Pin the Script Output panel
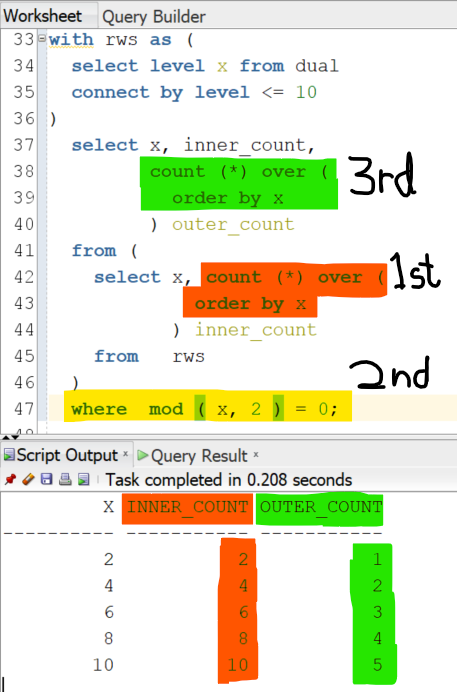This screenshot has width=457, height=692. tap(10, 479)
